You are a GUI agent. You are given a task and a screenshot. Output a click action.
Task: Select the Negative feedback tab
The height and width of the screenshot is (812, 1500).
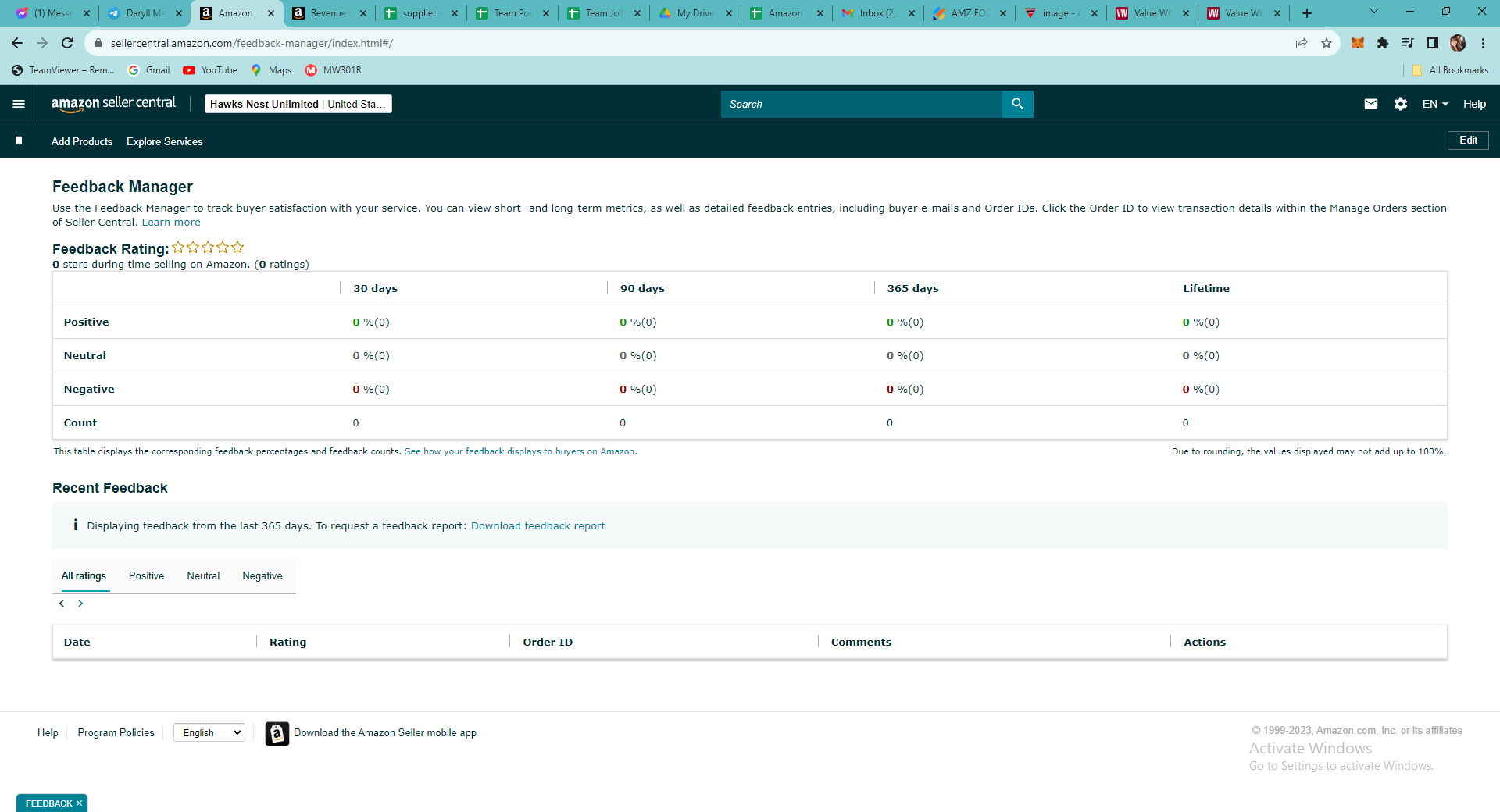[x=262, y=576]
